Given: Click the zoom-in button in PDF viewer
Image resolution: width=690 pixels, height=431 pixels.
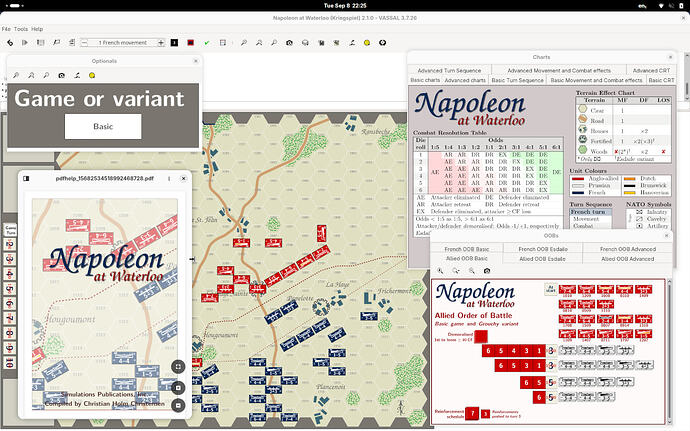Looking at the screenshot, I should [x=178, y=387].
